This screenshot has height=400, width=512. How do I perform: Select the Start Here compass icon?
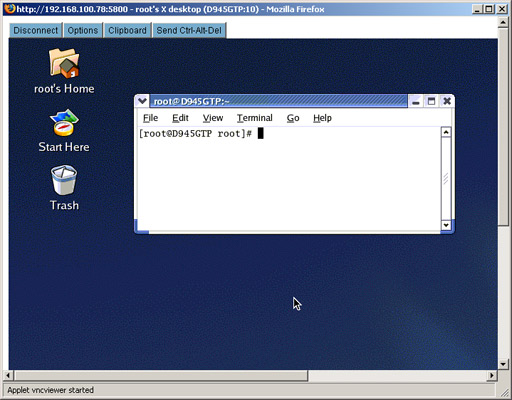click(64, 123)
